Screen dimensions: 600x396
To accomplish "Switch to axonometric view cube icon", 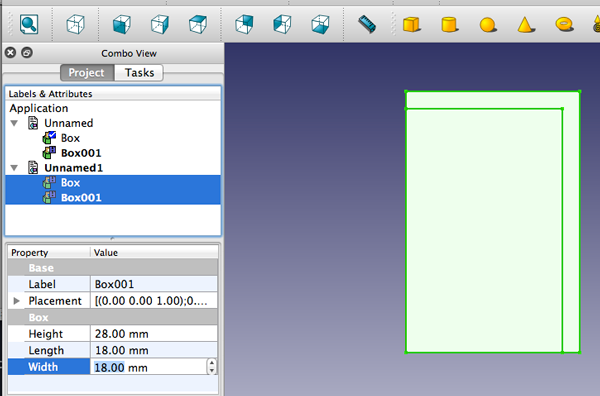I will [x=75, y=24].
